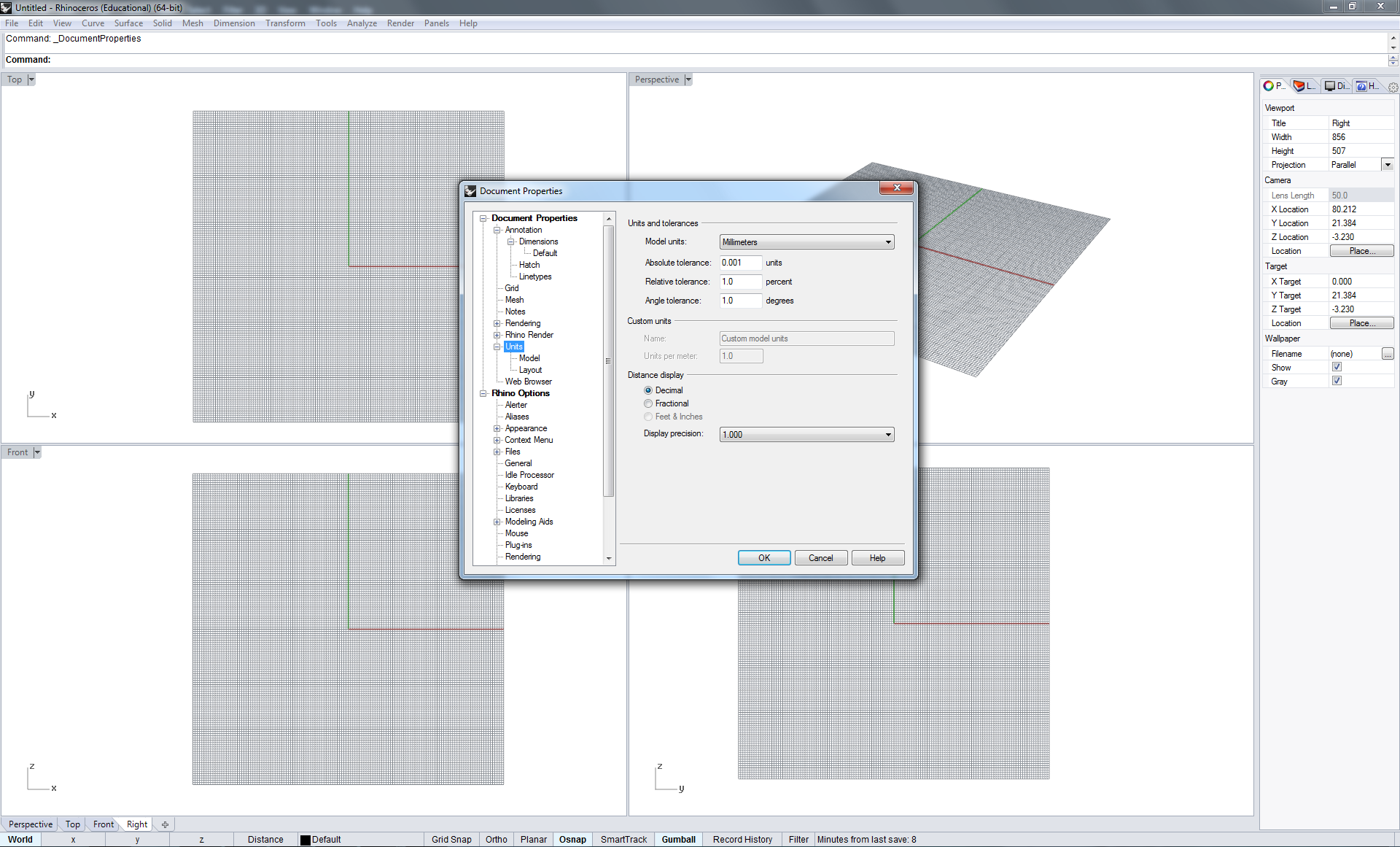Open the Analyze menu
The width and height of the screenshot is (1400, 847).
pyautogui.click(x=362, y=23)
